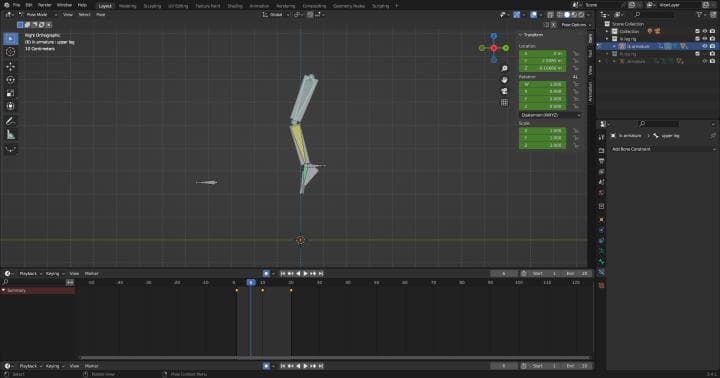The image size is (720, 378).
Task: Open the red Texture properties tab
Action: click(x=602, y=285)
